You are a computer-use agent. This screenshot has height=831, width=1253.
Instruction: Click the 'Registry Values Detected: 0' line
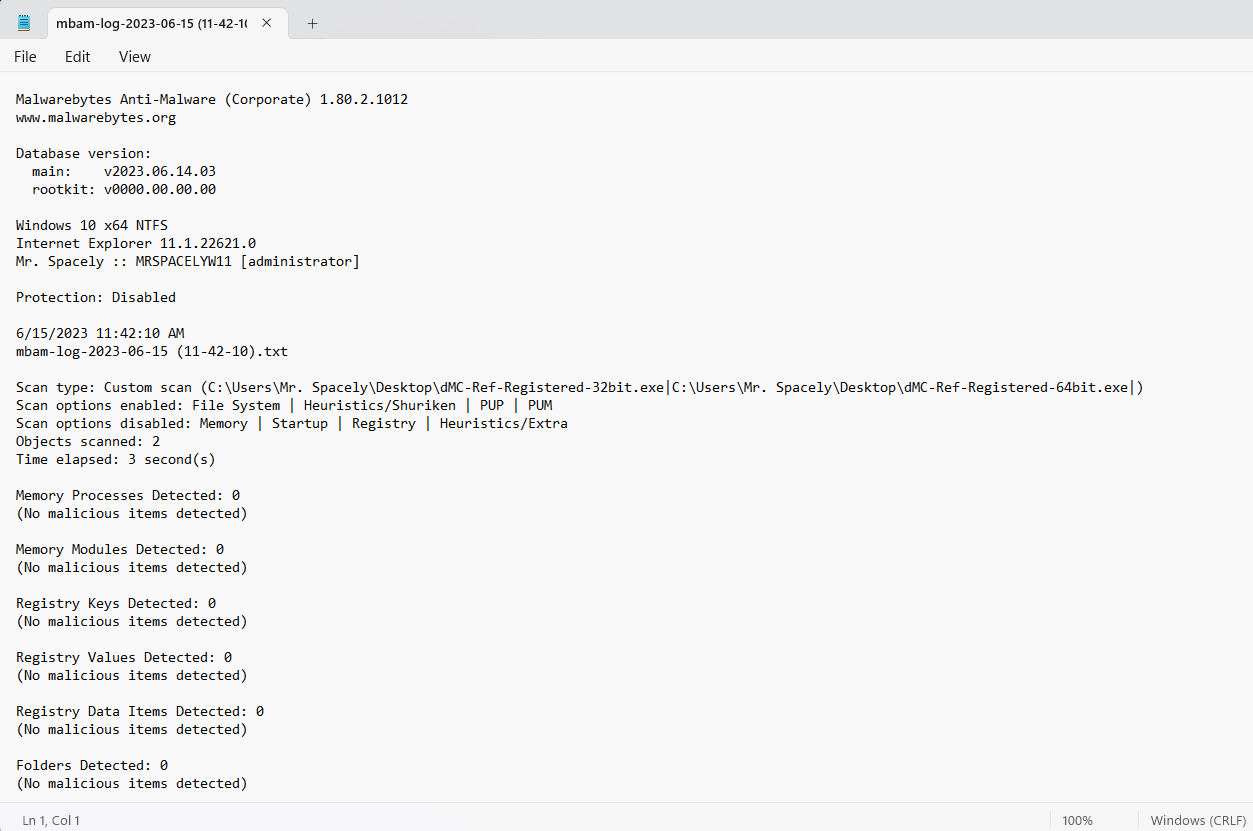pos(124,658)
